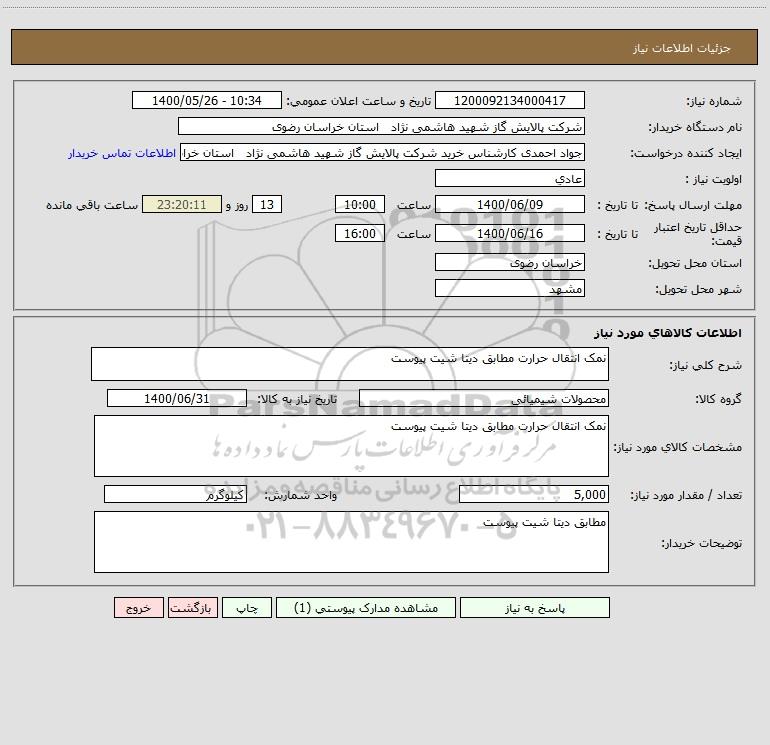
Task: Click the label 'اولویت نیاز :'
Action: pos(713,179)
